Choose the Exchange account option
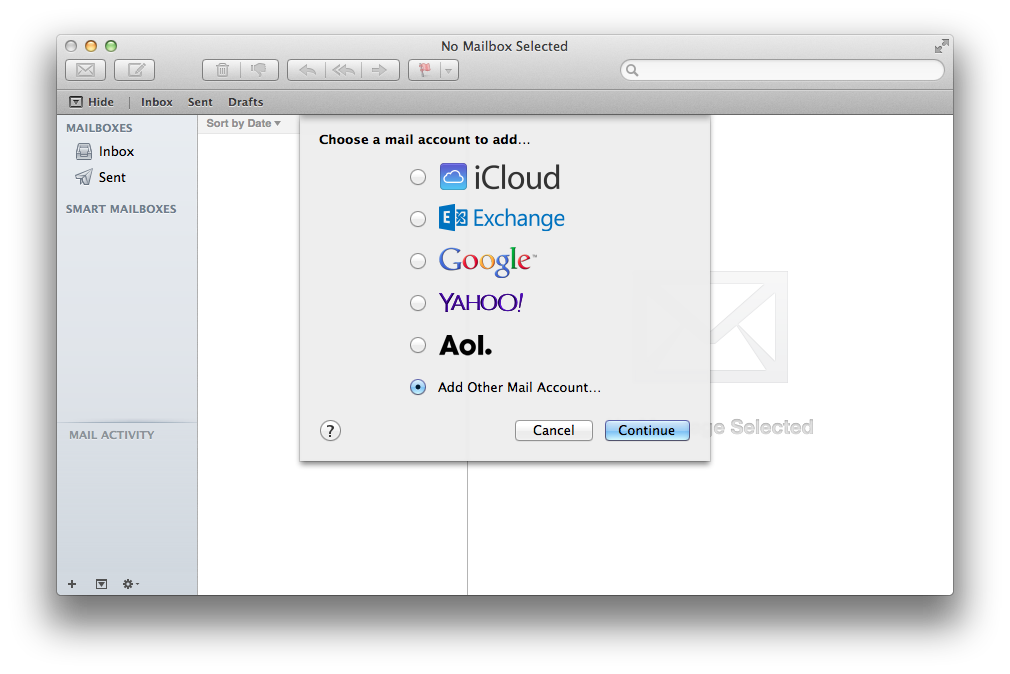The height and width of the screenshot is (674, 1010). (x=418, y=219)
